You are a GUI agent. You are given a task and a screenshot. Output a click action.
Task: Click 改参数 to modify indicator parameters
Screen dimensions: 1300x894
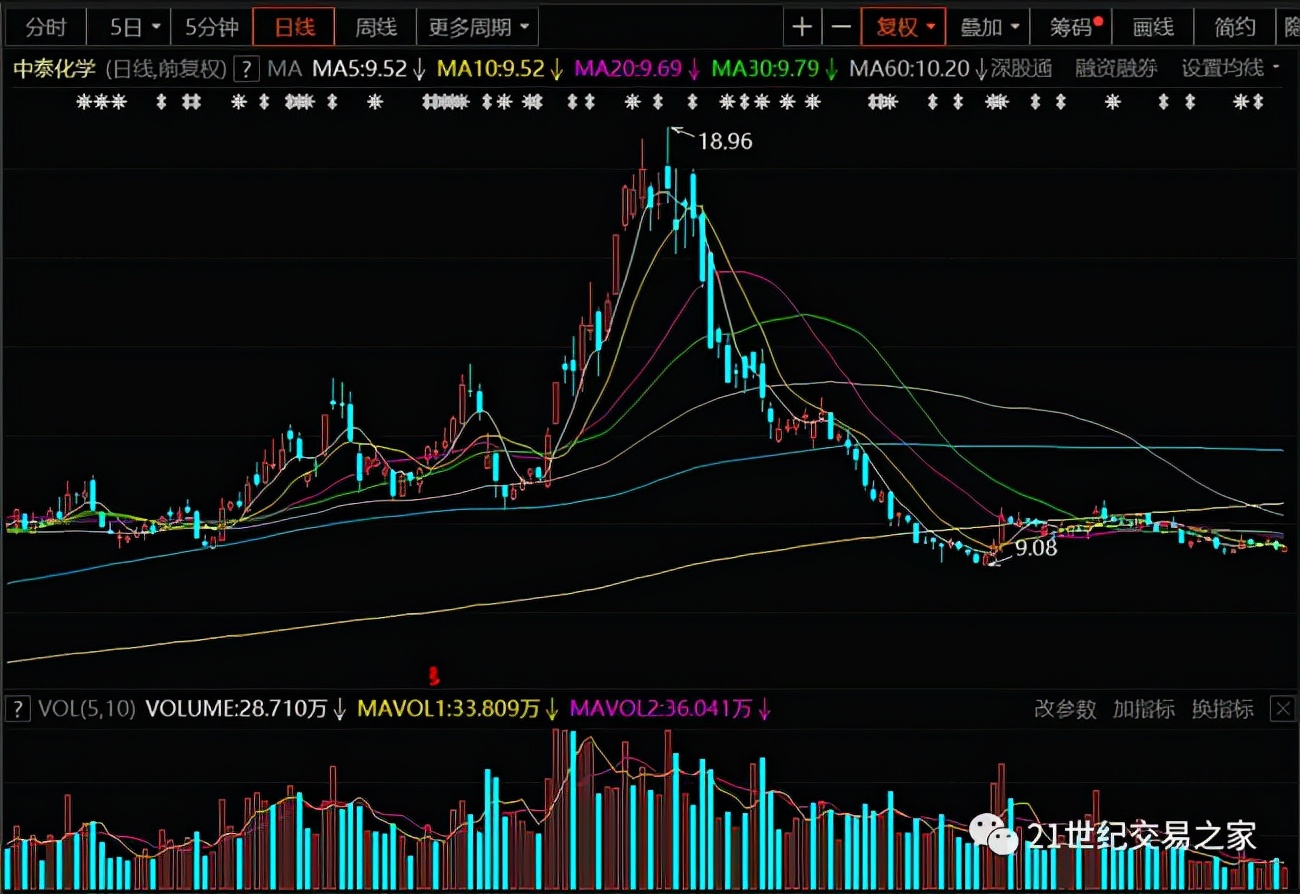pos(1064,709)
